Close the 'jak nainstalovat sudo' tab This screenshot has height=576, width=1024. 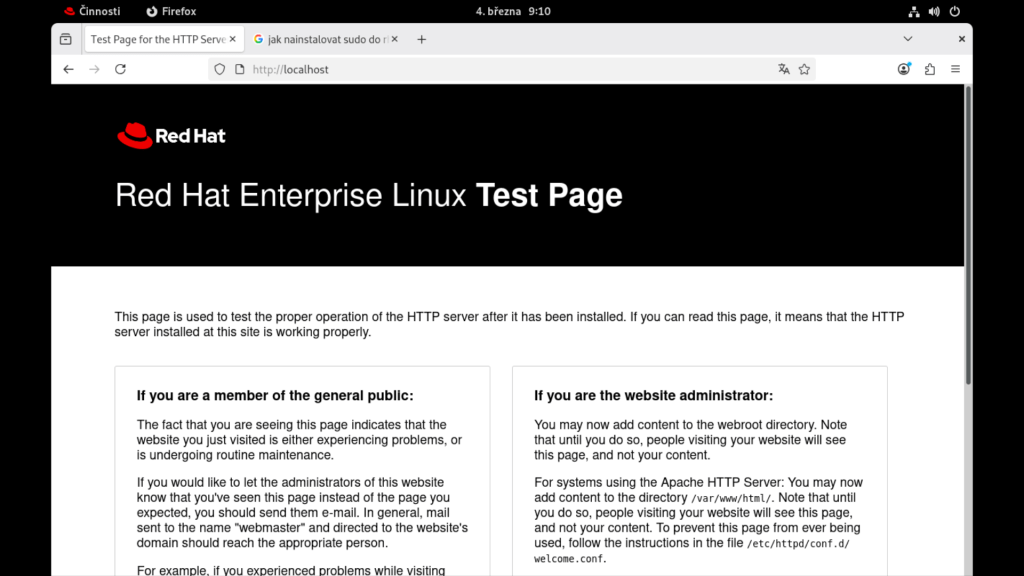(394, 39)
